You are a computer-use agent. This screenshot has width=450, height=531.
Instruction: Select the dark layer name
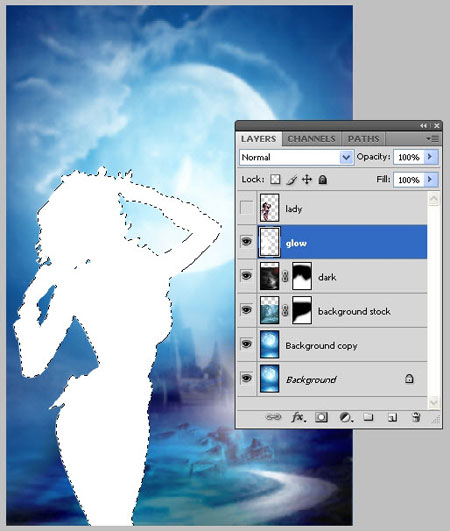click(327, 277)
